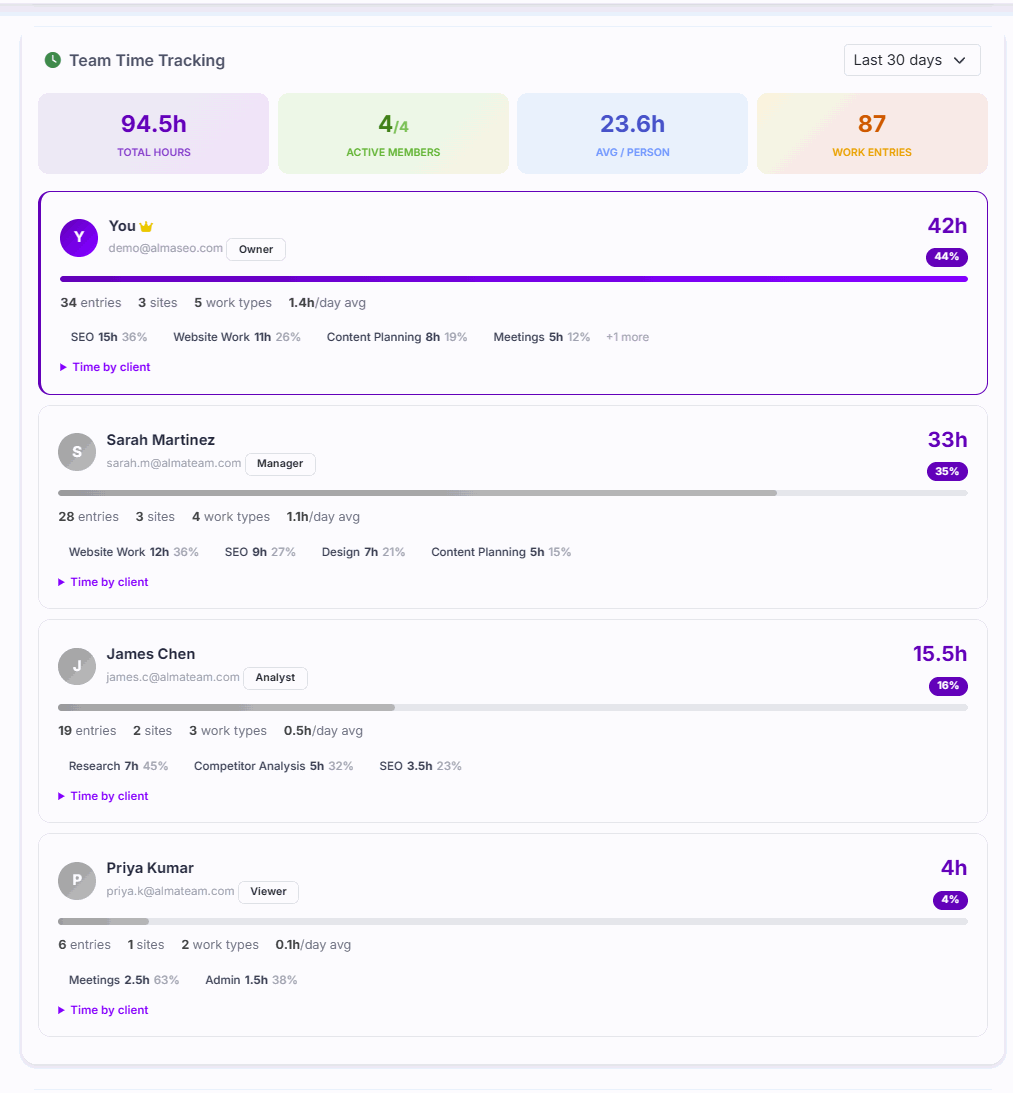Click 1.4h/day avg
This screenshot has width=1013, height=1093.
point(327,303)
